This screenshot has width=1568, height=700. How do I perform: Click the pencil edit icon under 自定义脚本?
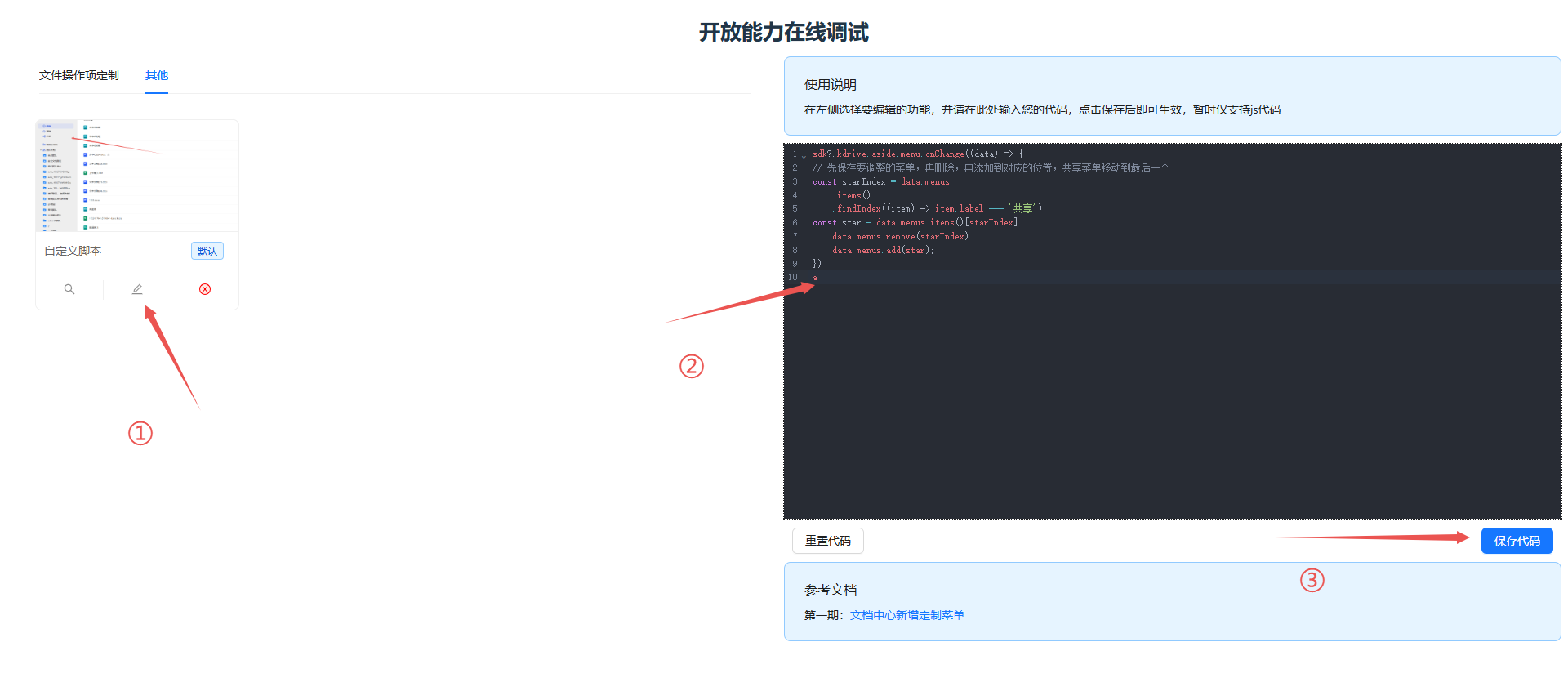[x=137, y=289]
